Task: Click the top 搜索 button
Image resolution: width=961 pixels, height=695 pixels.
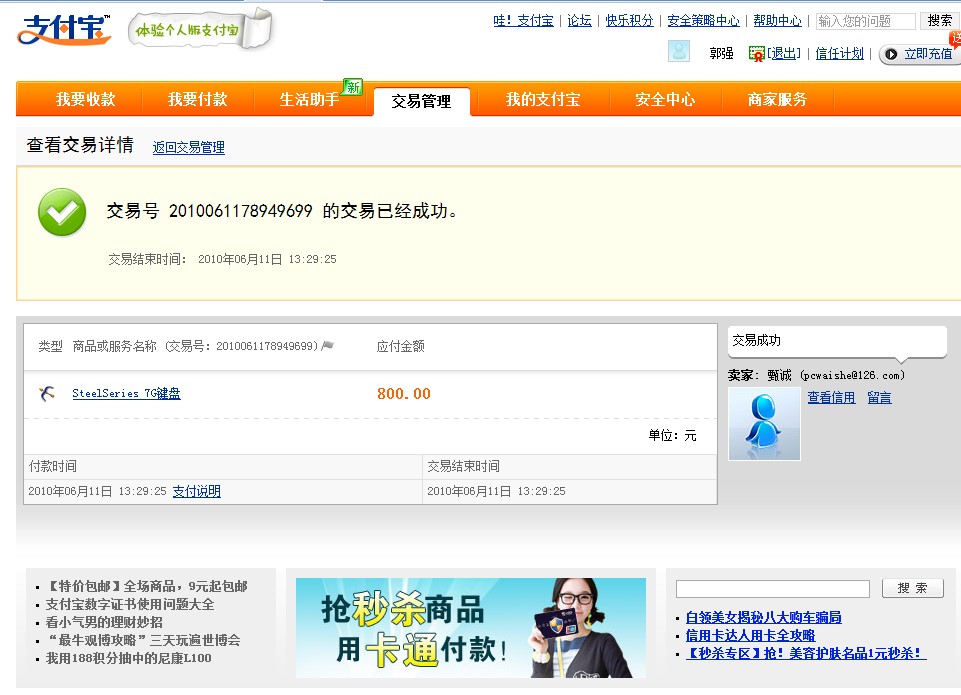Action: tap(940, 21)
